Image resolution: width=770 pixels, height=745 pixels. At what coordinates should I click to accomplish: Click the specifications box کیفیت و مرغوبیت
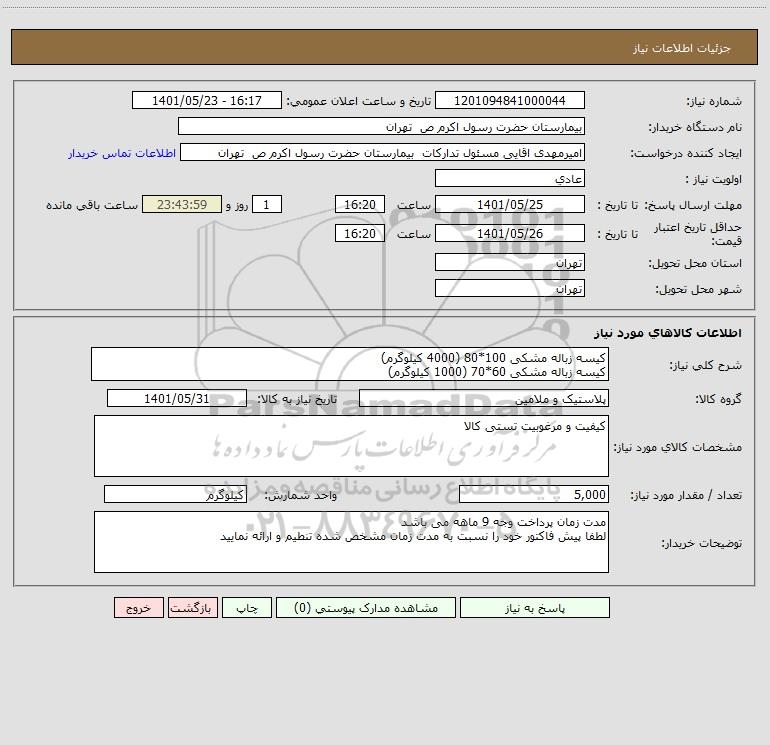[x=351, y=446]
